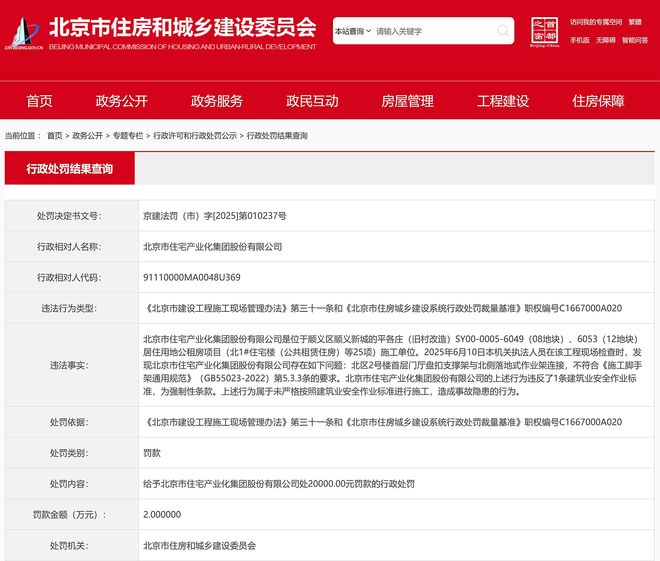660x561 pixels.
Task: Click the 处罚机关 row label
Action: point(69,545)
